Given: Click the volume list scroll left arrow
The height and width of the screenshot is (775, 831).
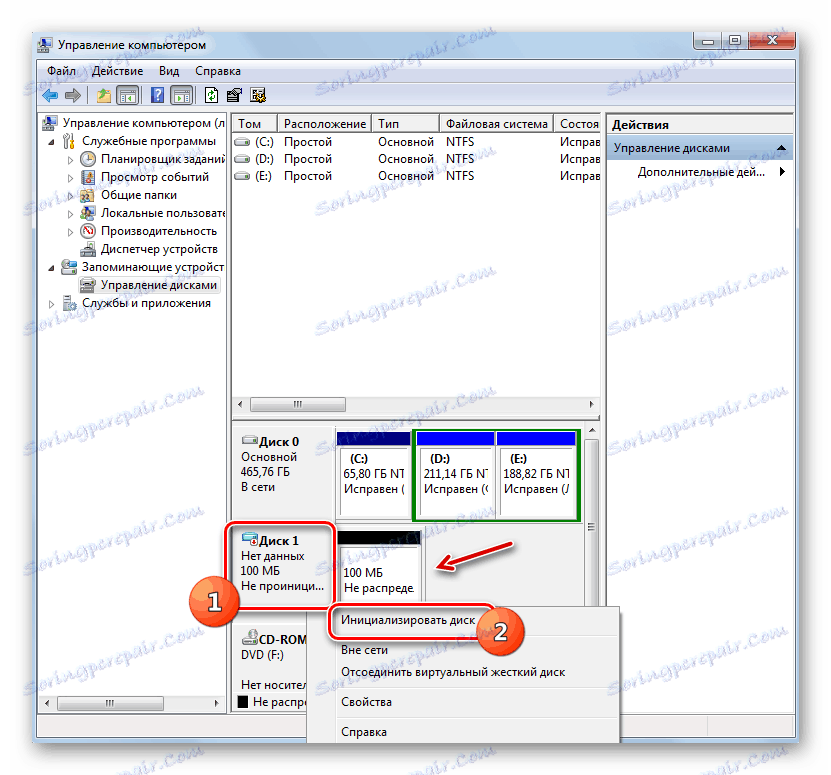Looking at the screenshot, I should pos(240,404).
